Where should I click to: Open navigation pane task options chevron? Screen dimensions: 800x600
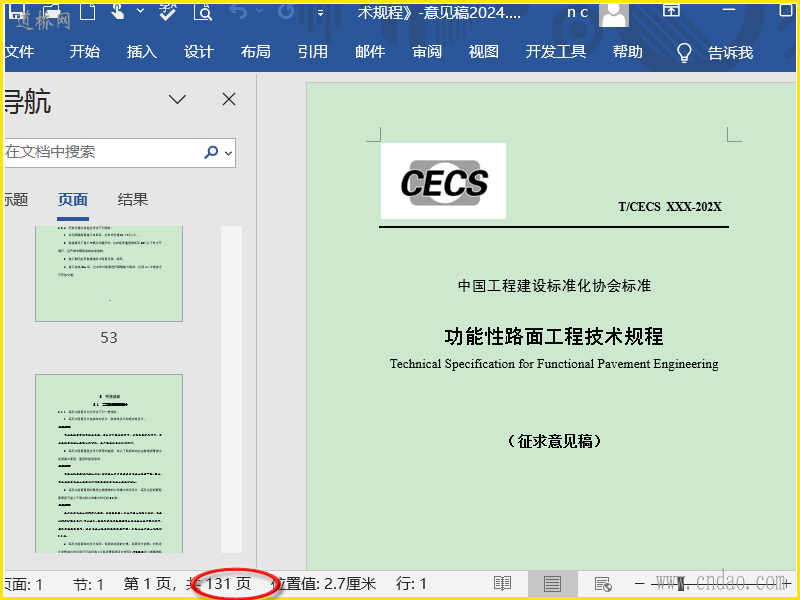pyautogui.click(x=177, y=99)
